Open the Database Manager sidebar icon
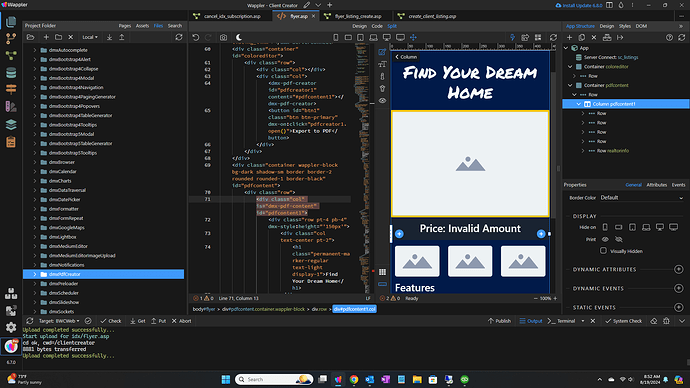 pyautogui.click(x=11, y=72)
